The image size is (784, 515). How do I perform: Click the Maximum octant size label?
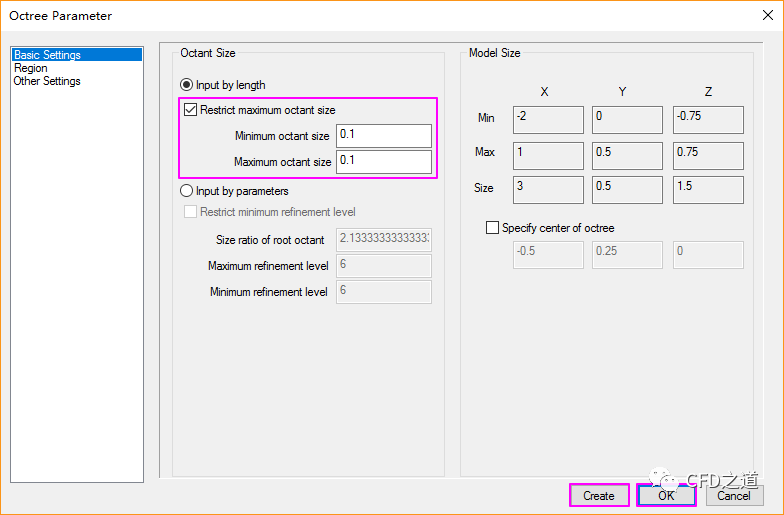click(282, 162)
